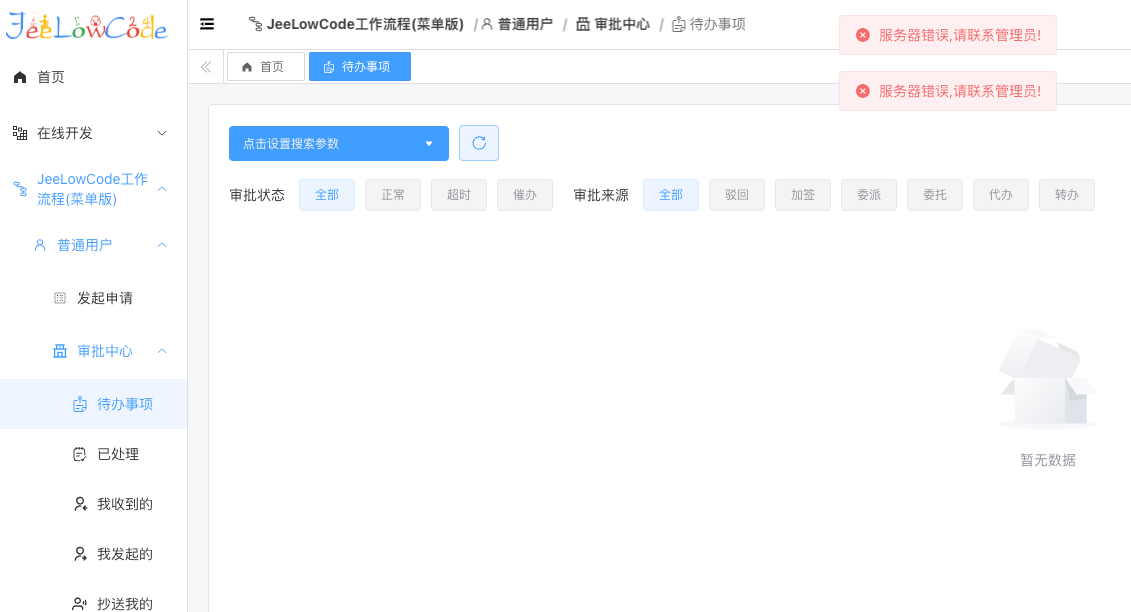Click the home icon in 首页 tab
This screenshot has height=612, width=1131.
247,67
